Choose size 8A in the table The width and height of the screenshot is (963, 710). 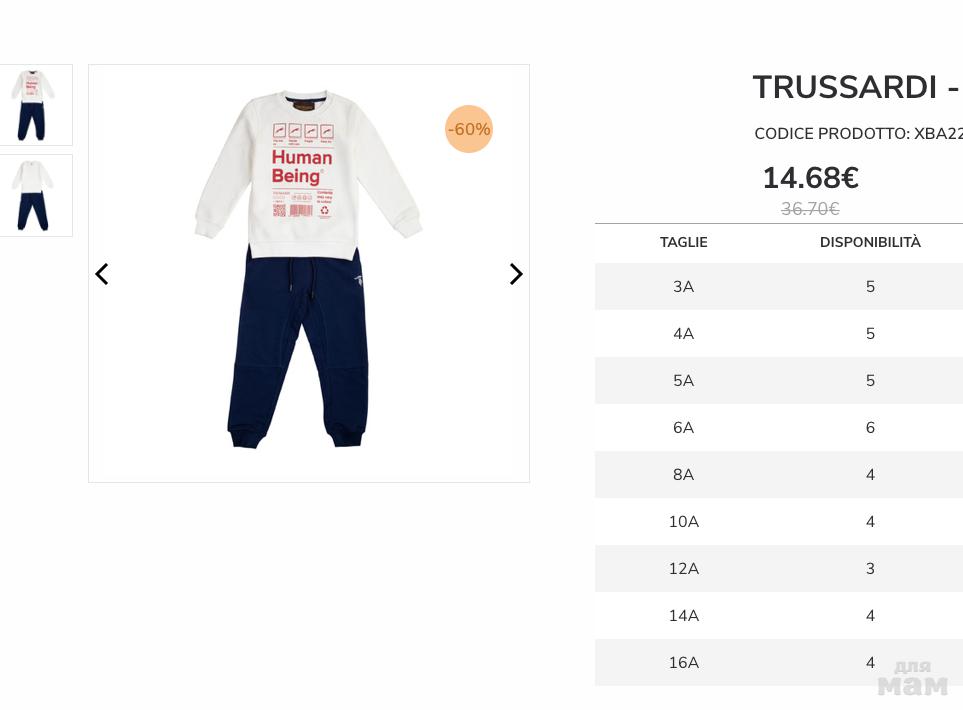pos(683,475)
